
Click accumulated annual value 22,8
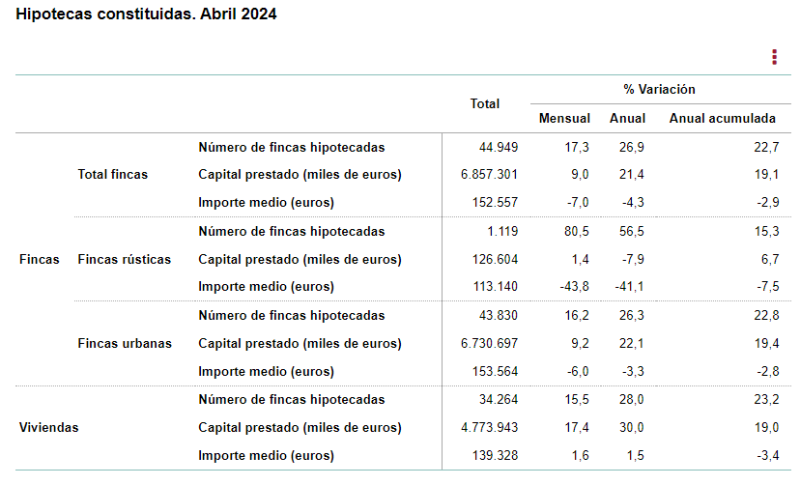[767, 316]
